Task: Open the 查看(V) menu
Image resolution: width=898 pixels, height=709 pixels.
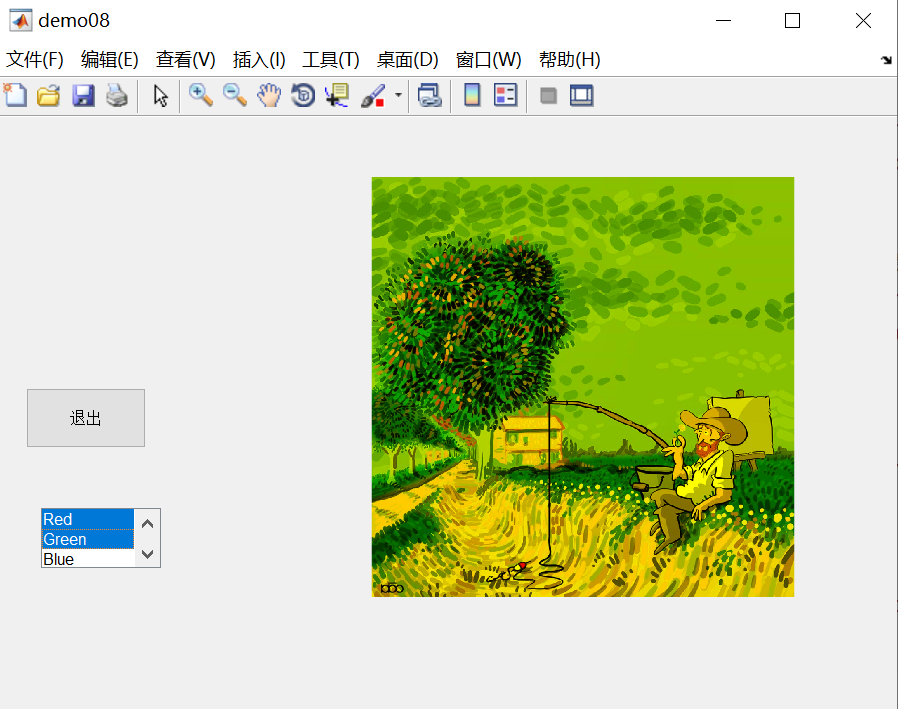Action: tap(186, 60)
